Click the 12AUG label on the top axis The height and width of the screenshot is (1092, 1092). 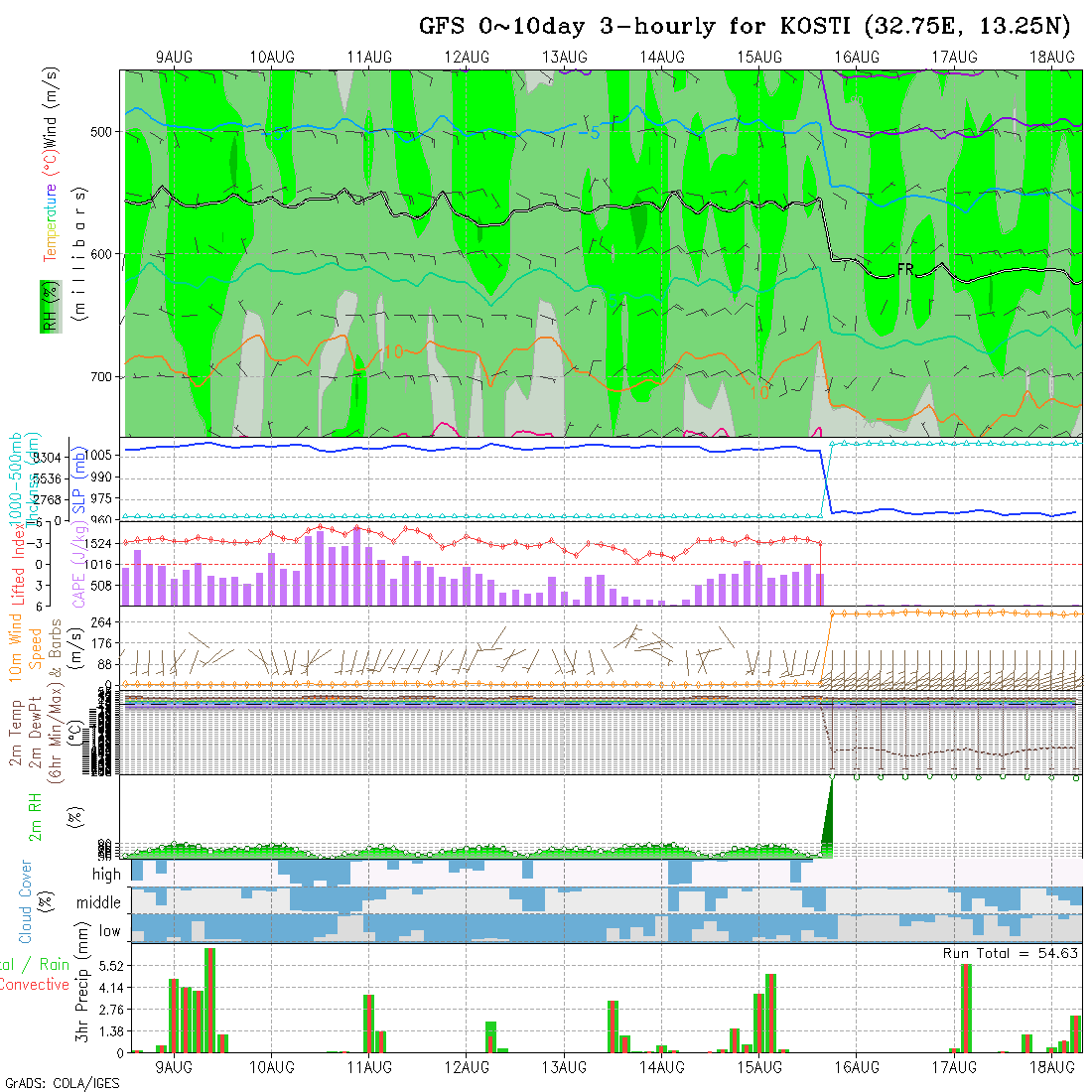(x=467, y=58)
